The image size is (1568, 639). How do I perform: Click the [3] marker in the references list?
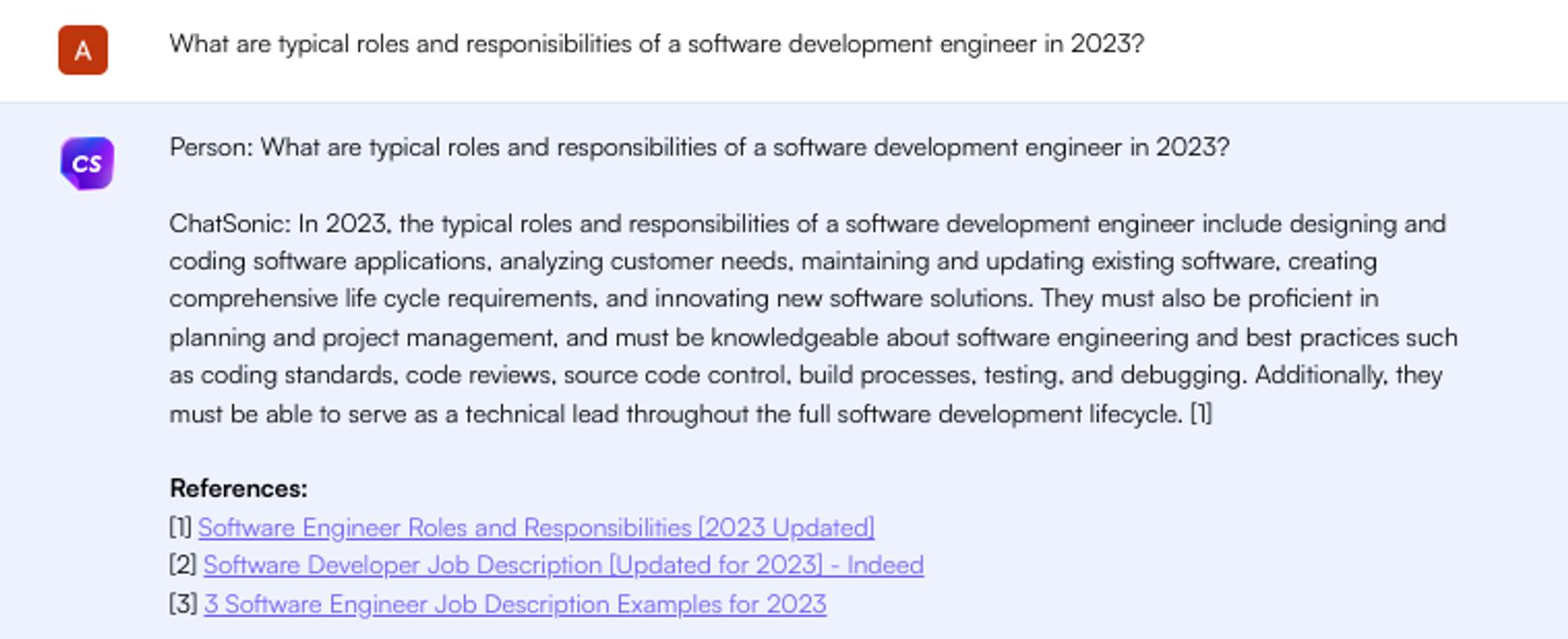tap(183, 605)
